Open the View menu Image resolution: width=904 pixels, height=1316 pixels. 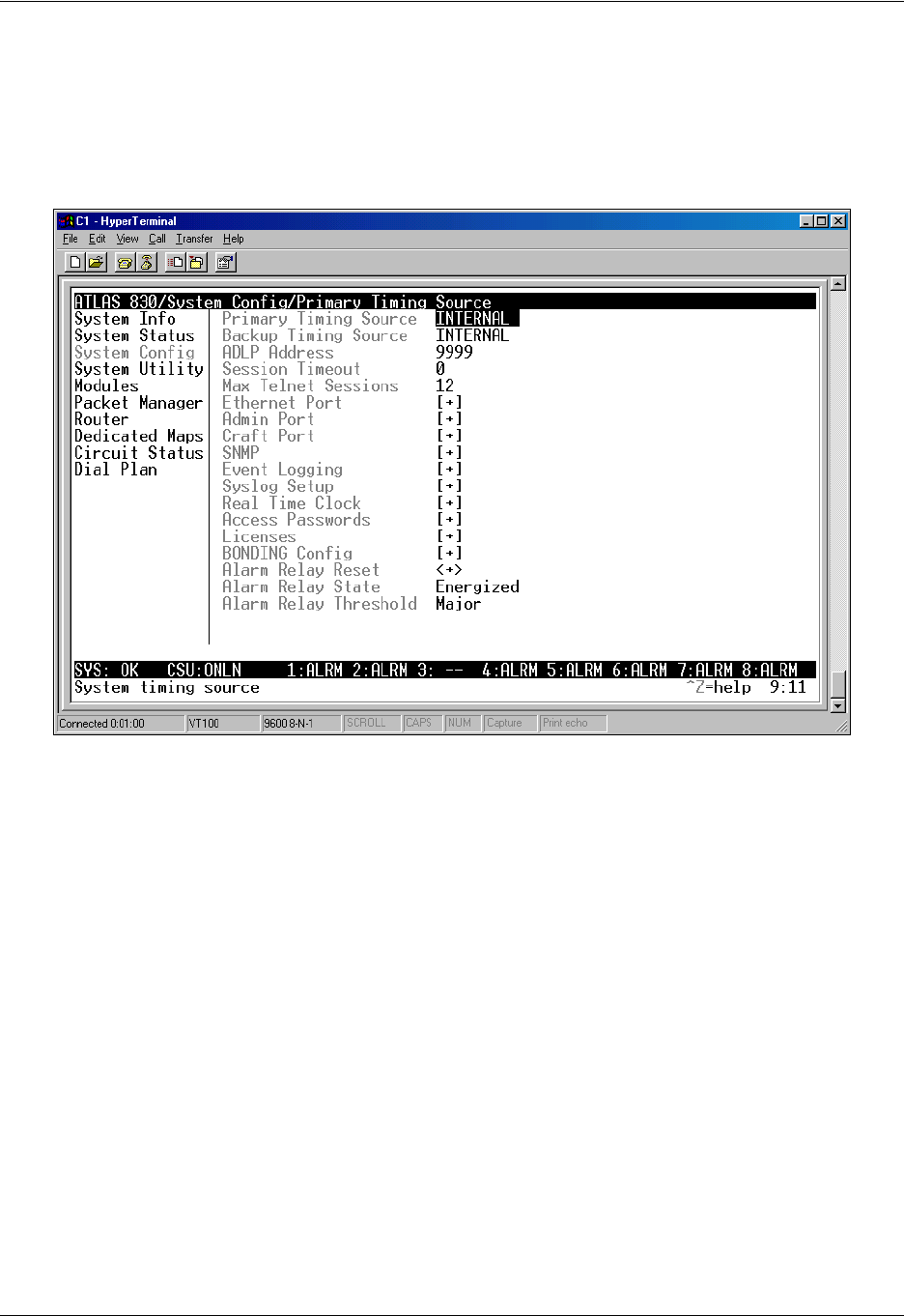[x=127, y=239]
